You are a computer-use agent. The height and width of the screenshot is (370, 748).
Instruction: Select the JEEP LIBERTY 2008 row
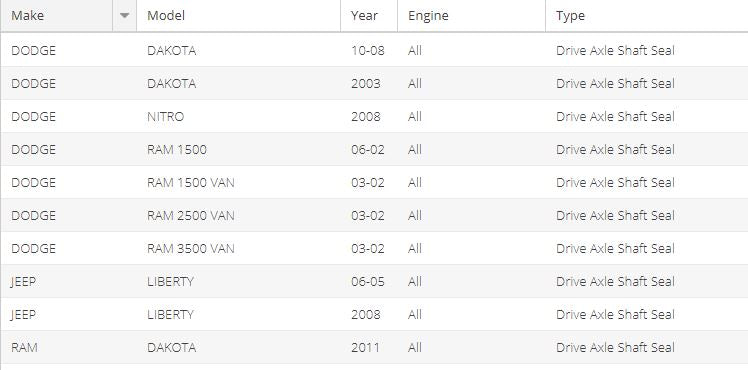(374, 314)
